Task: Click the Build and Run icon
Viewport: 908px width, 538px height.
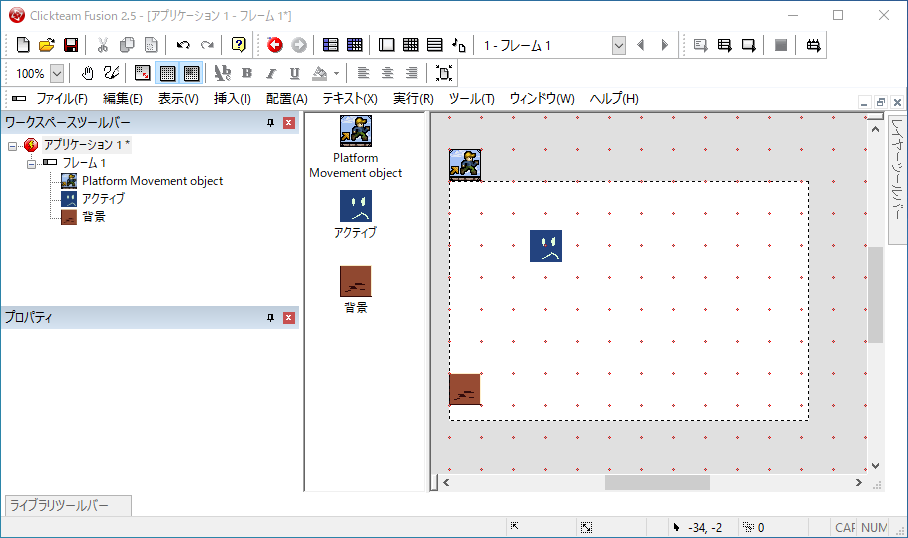Action: click(x=813, y=45)
